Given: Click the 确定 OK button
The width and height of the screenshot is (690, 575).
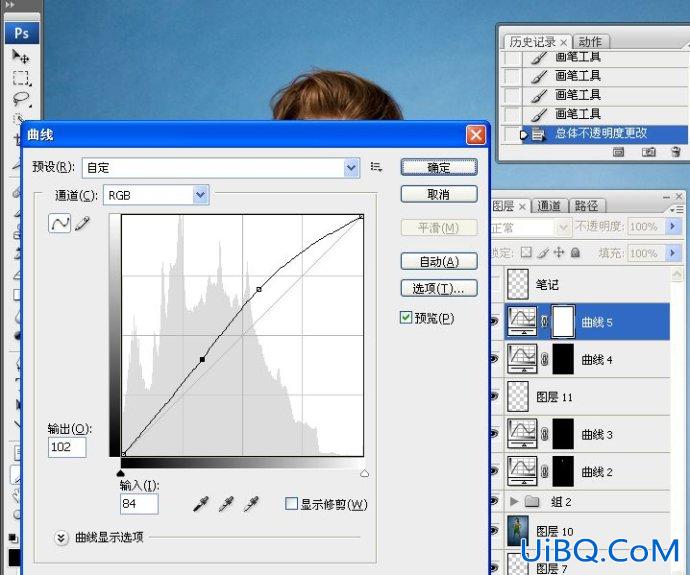Looking at the screenshot, I should coord(439,168).
